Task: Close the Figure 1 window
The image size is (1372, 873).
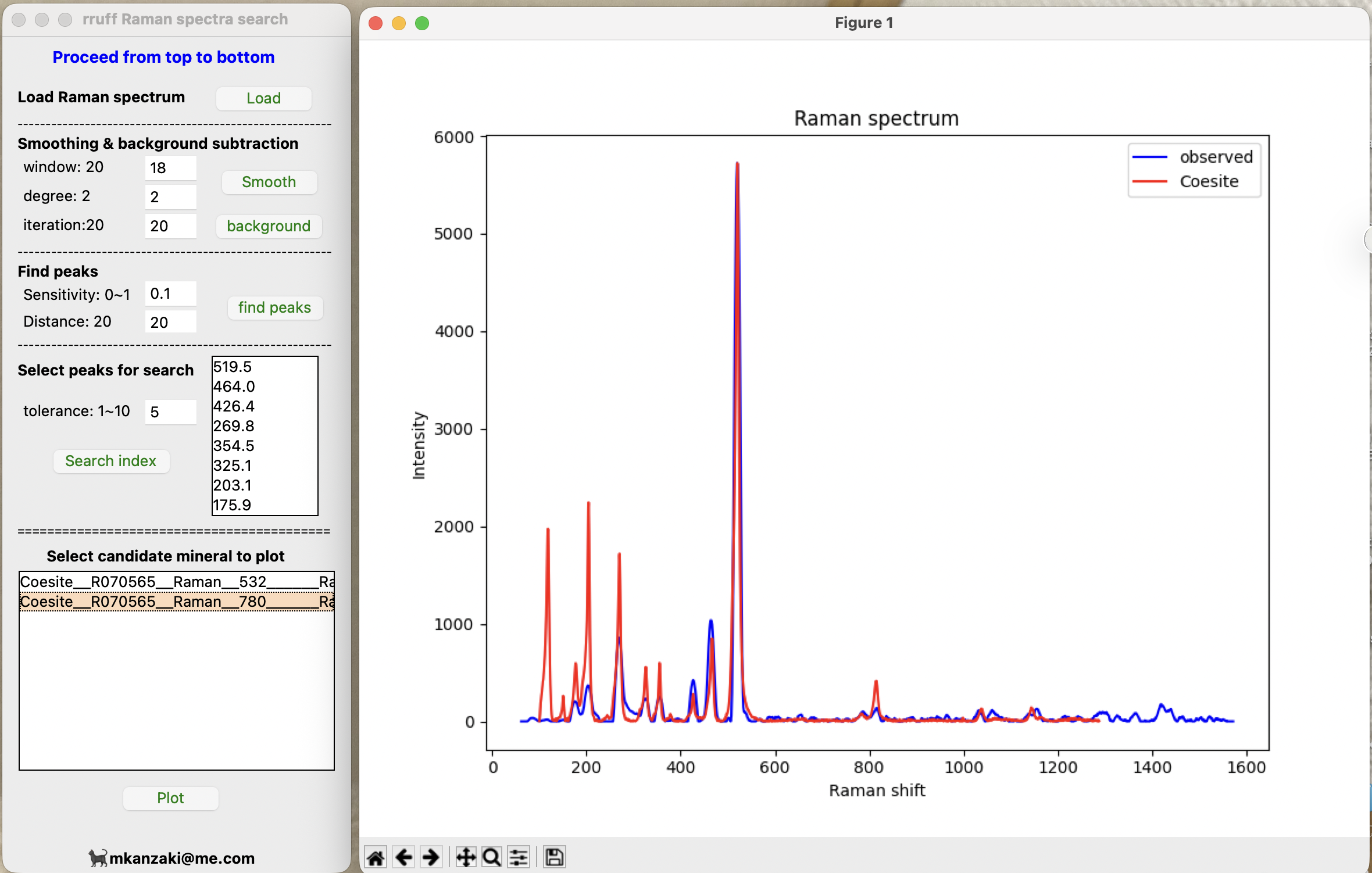Action: tap(376, 23)
